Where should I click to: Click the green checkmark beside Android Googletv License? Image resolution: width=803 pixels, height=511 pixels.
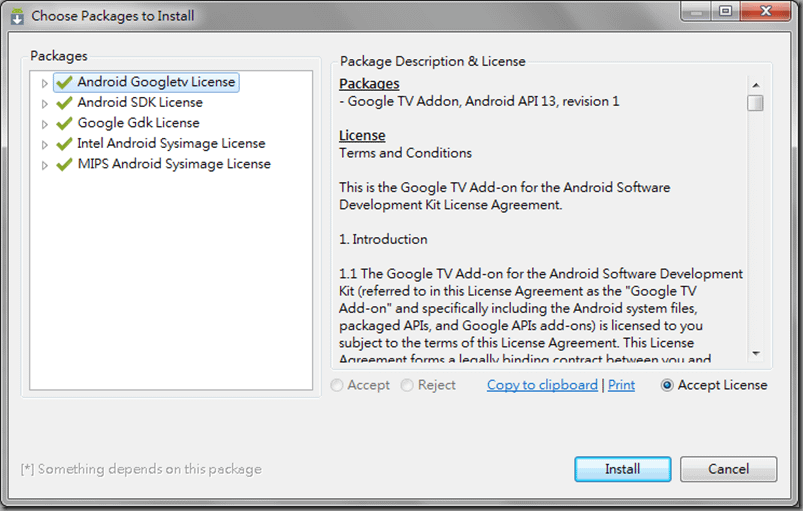(65, 82)
